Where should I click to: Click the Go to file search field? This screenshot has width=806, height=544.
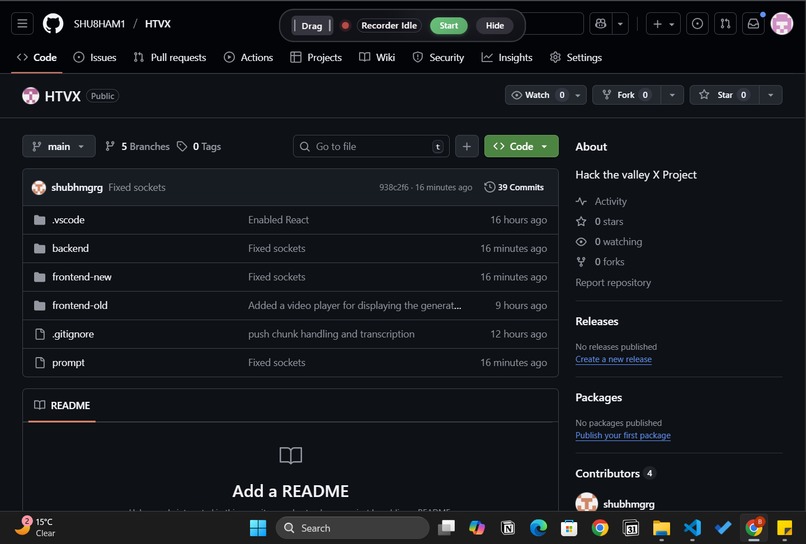click(370, 146)
